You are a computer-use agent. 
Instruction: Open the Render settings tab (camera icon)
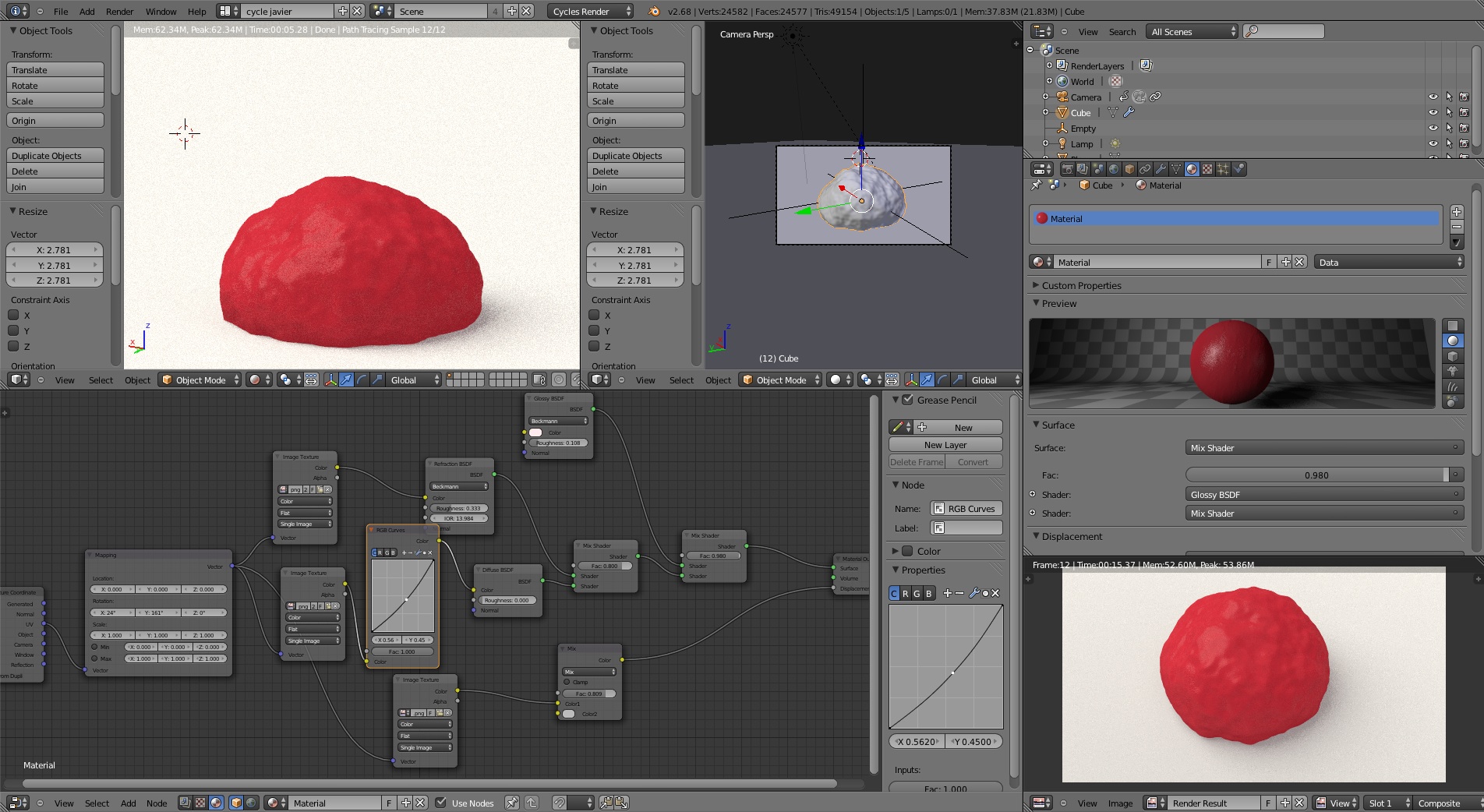coord(1068,169)
